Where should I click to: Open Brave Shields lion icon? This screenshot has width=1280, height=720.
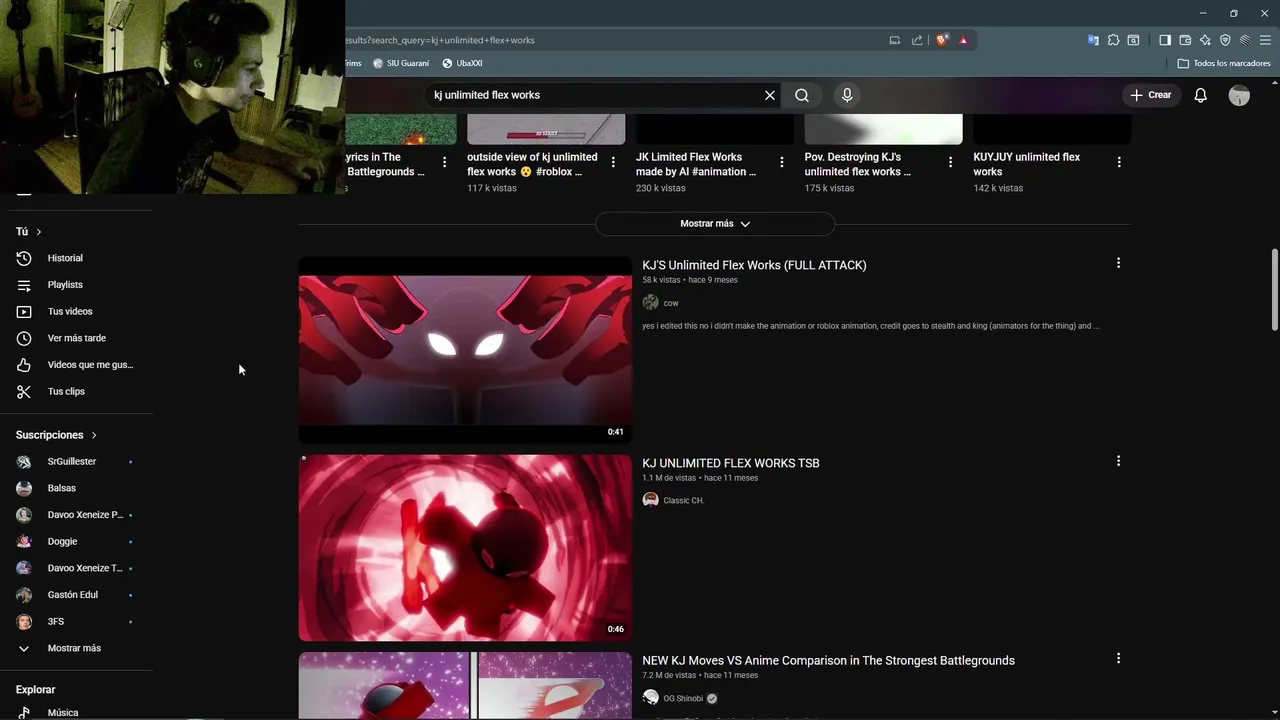(941, 40)
